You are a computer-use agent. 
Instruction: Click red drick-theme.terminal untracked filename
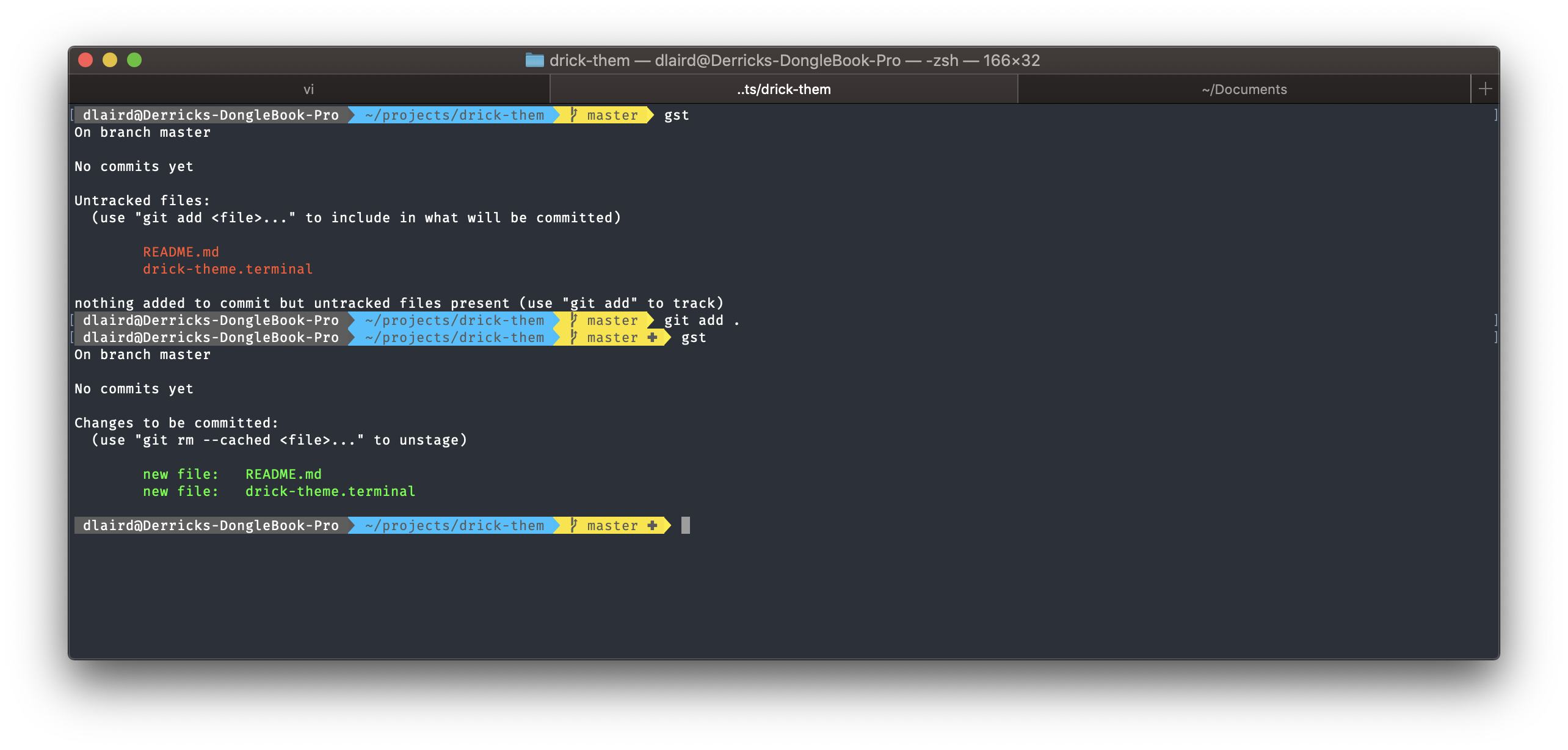(x=228, y=269)
